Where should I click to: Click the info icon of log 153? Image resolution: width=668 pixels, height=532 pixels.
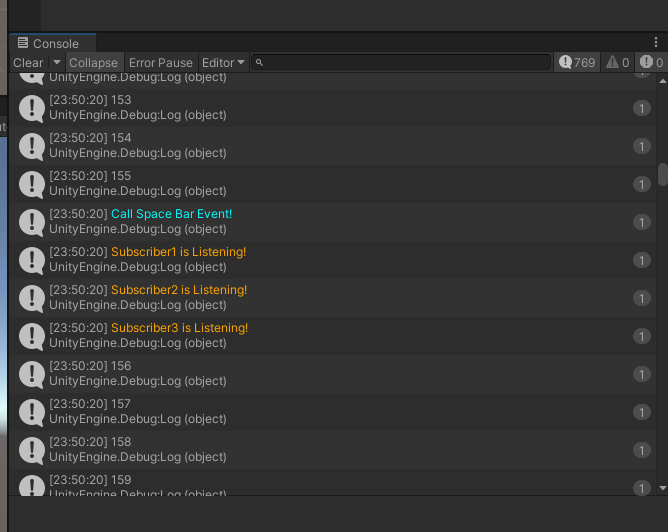[32, 108]
